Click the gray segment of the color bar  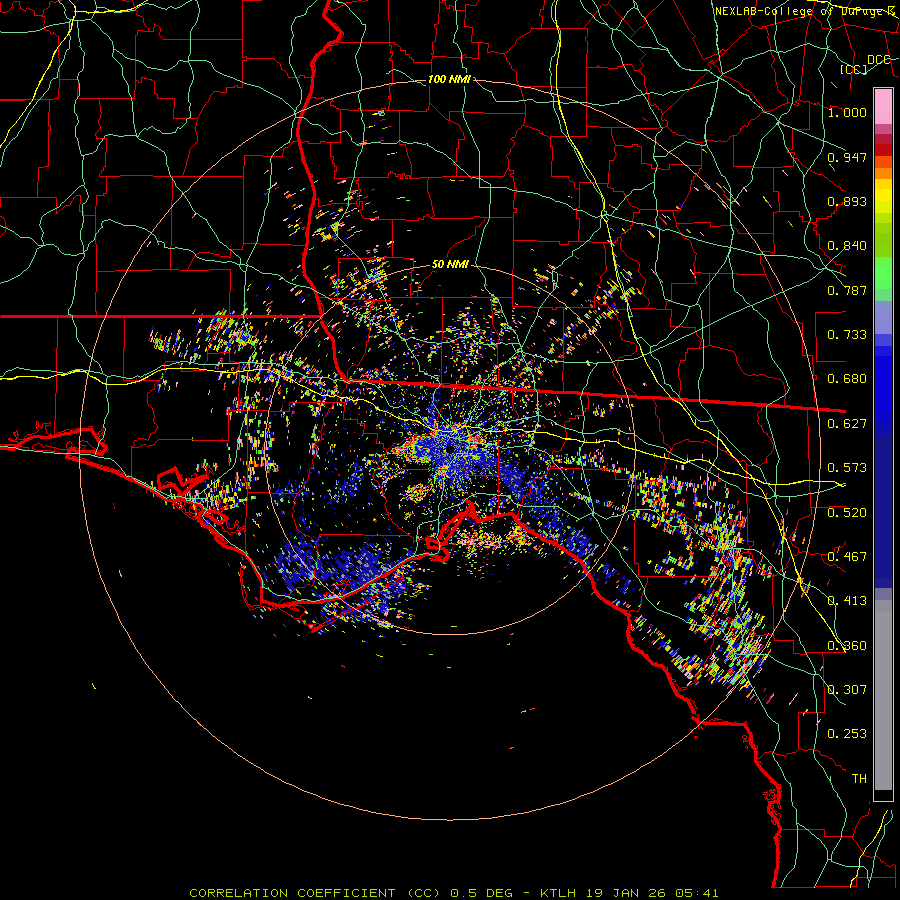(883, 695)
